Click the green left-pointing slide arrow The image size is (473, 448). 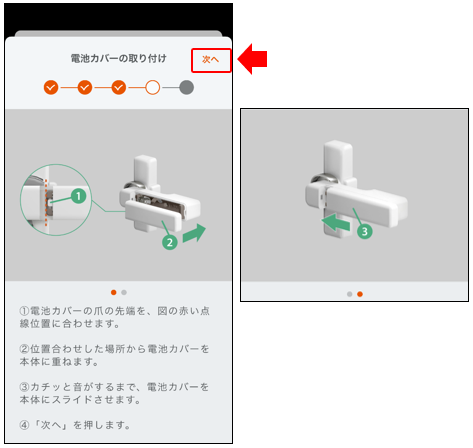click(x=336, y=223)
